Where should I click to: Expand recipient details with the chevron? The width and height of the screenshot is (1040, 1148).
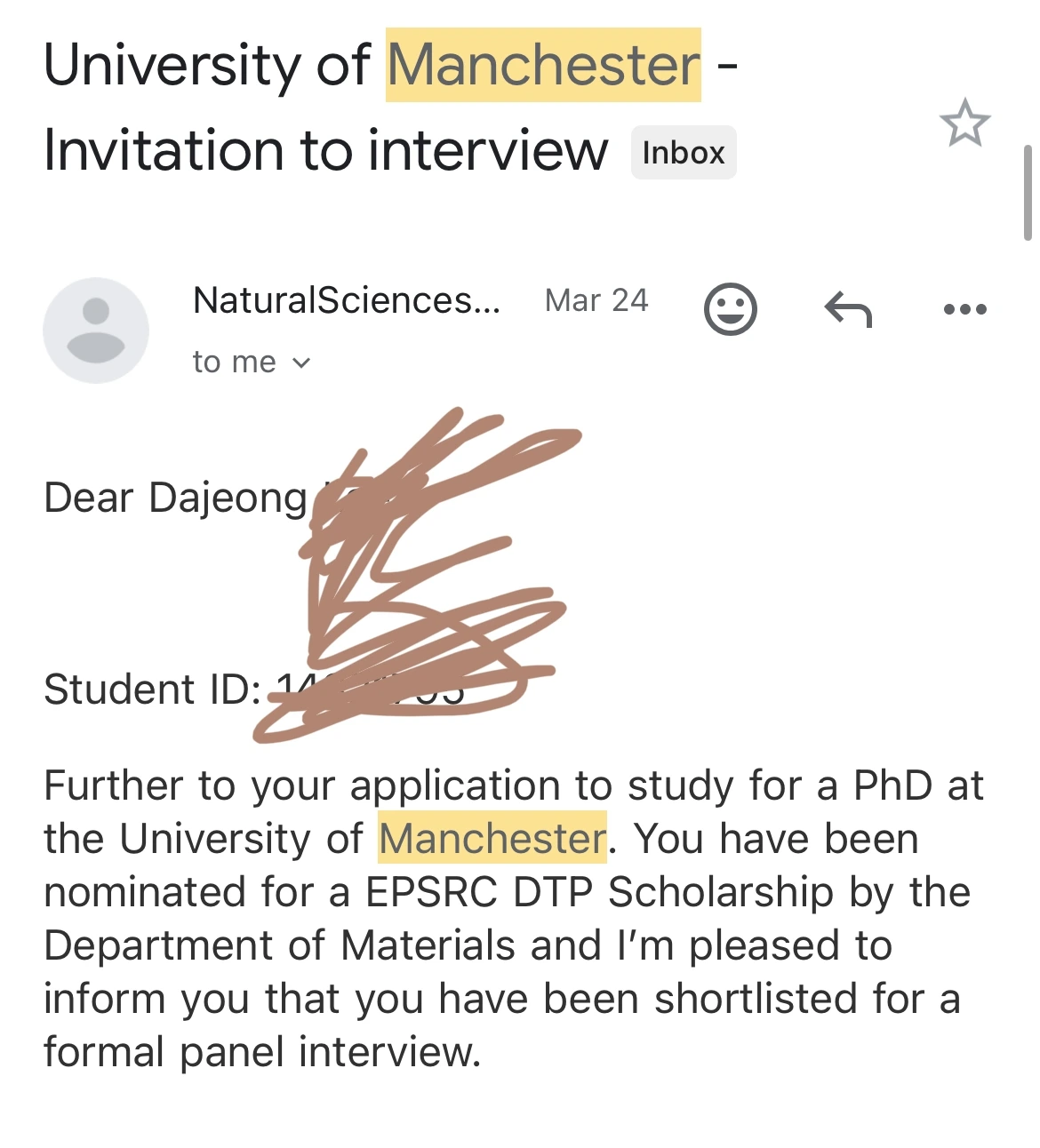(301, 363)
